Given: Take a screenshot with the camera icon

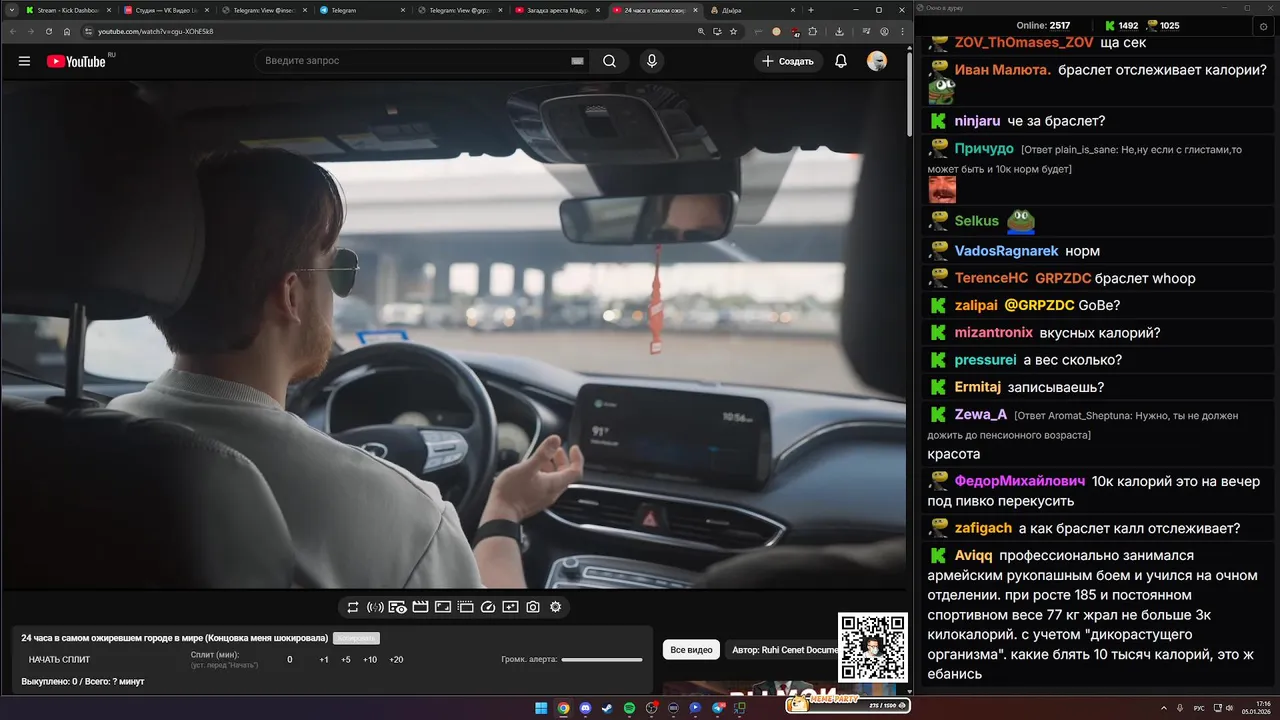Looking at the screenshot, I should (533, 607).
